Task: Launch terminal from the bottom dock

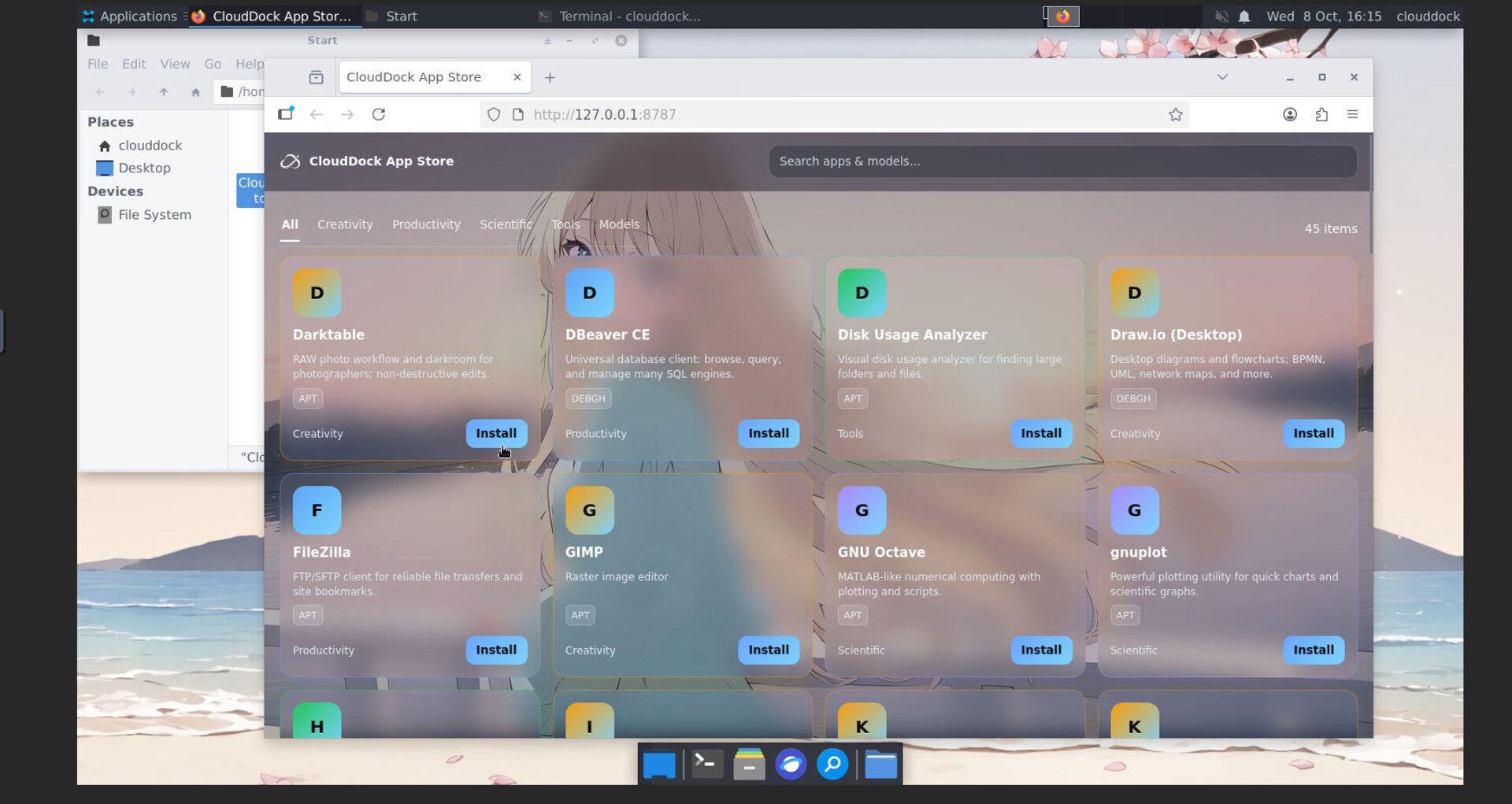Action: (706, 764)
